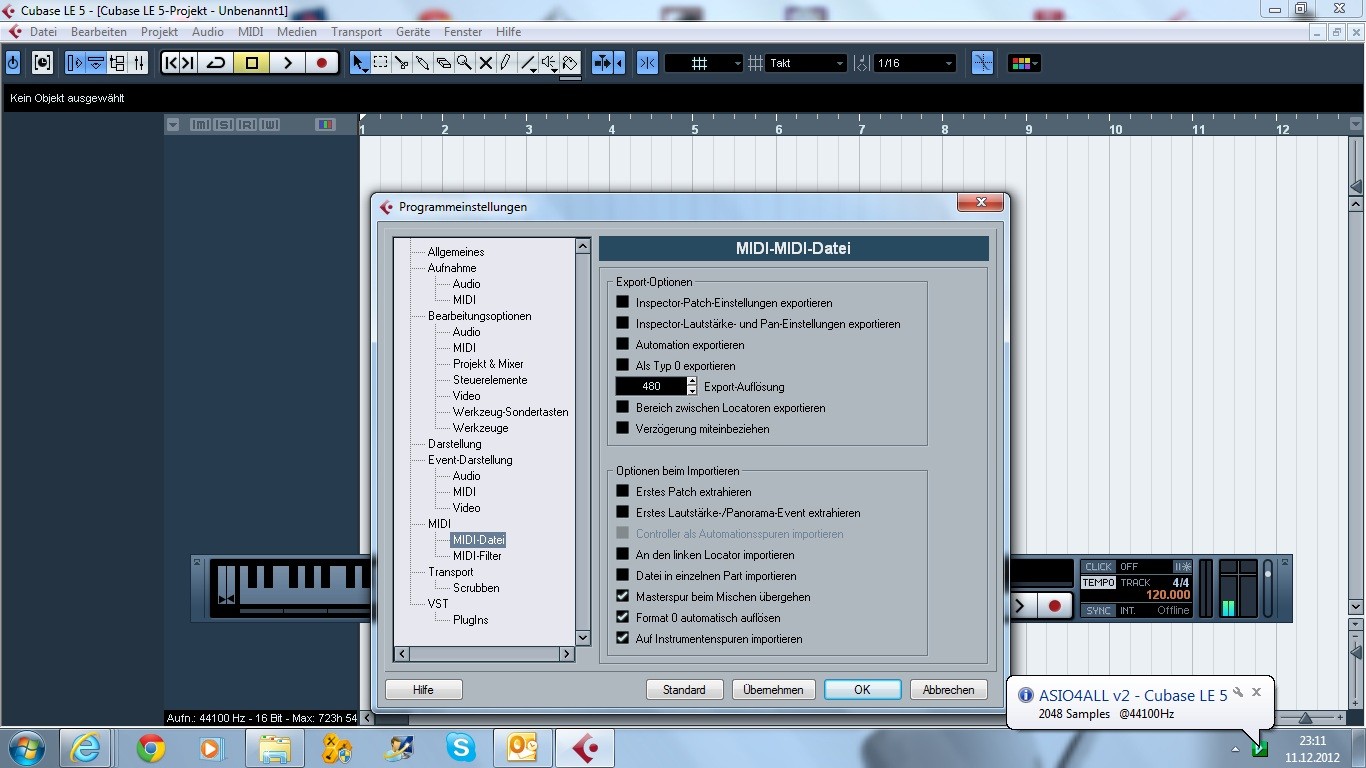The height and width of the screenshot is (768, 1366).
Task: Open the Windows Start menu orb
Action: tap(25, 748)
